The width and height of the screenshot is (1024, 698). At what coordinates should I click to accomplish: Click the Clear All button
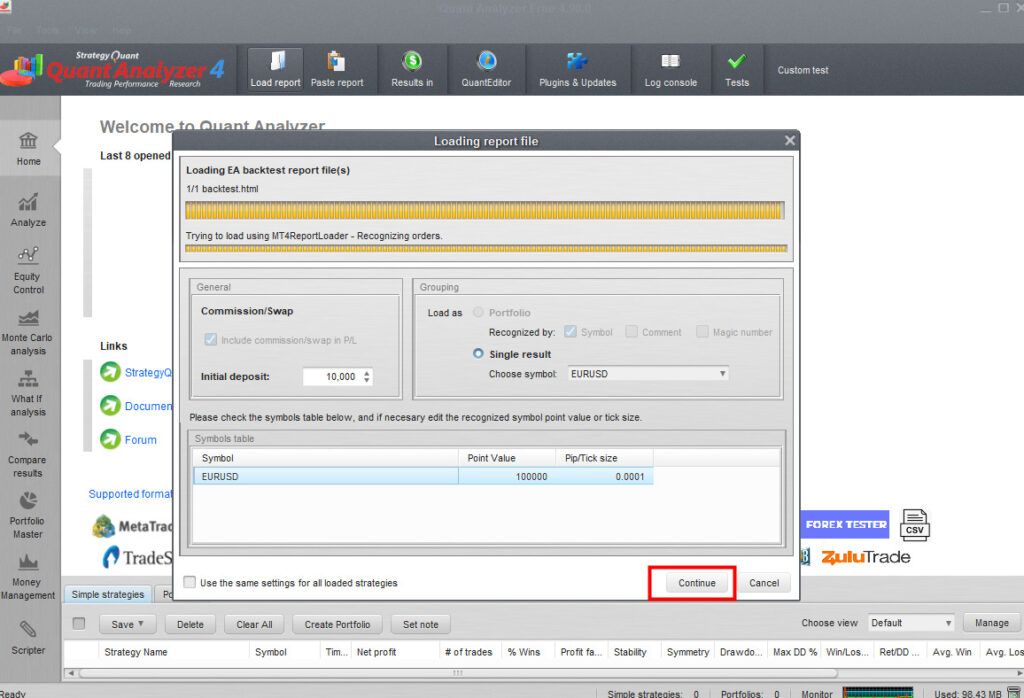(254, 624)
